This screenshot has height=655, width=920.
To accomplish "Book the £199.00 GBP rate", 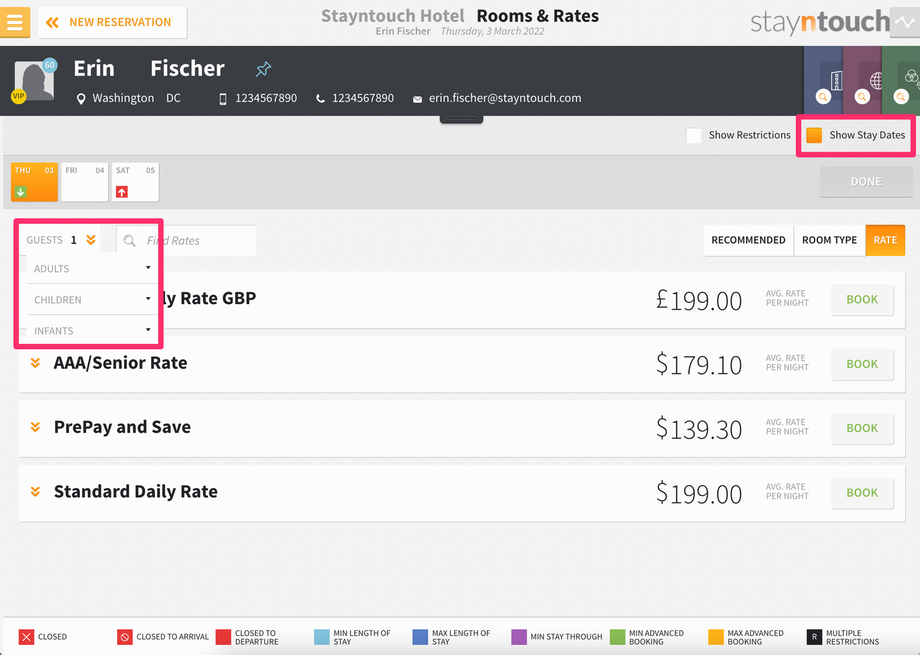I will coord(862,299).
